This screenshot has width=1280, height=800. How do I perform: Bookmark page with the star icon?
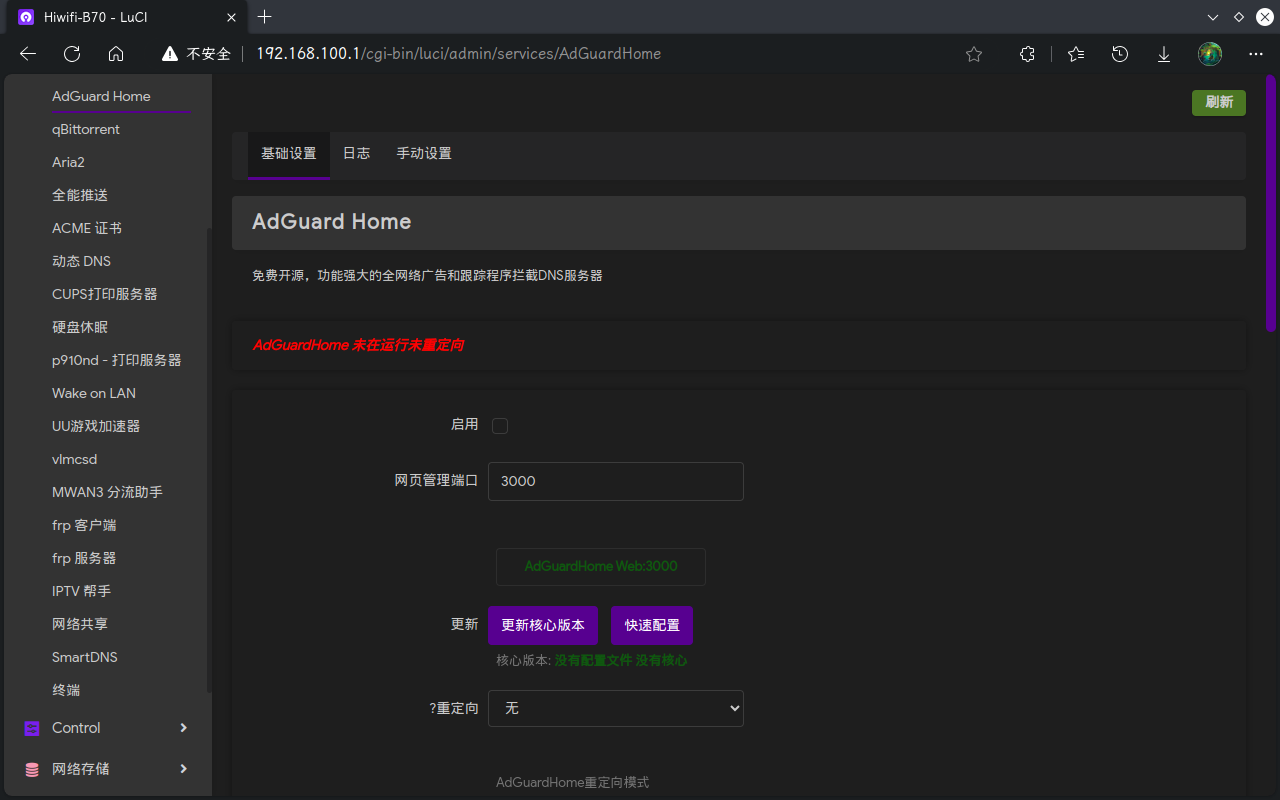(x=974, y=54)
